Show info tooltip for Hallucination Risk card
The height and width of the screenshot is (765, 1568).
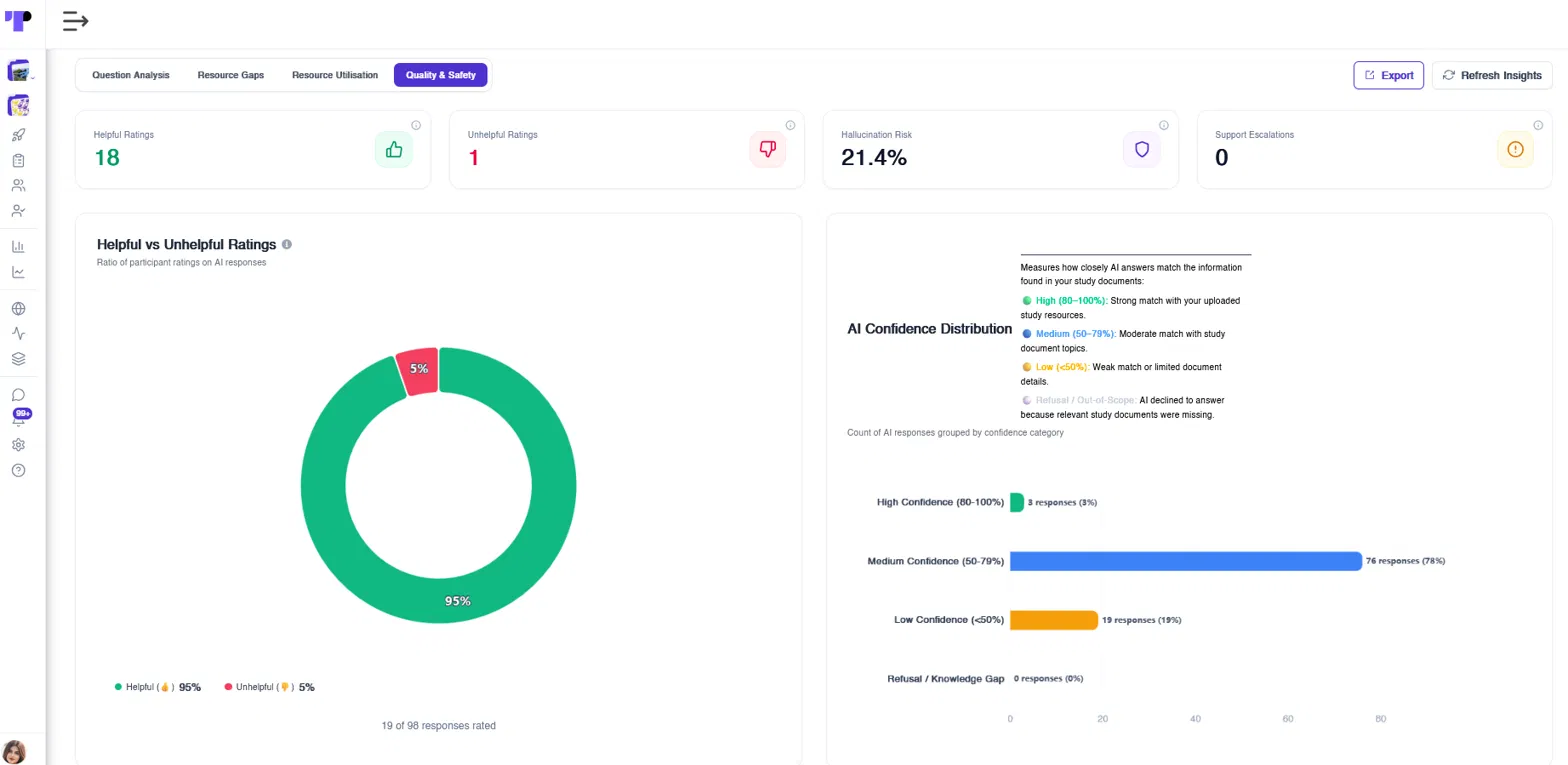(1164, 125)
